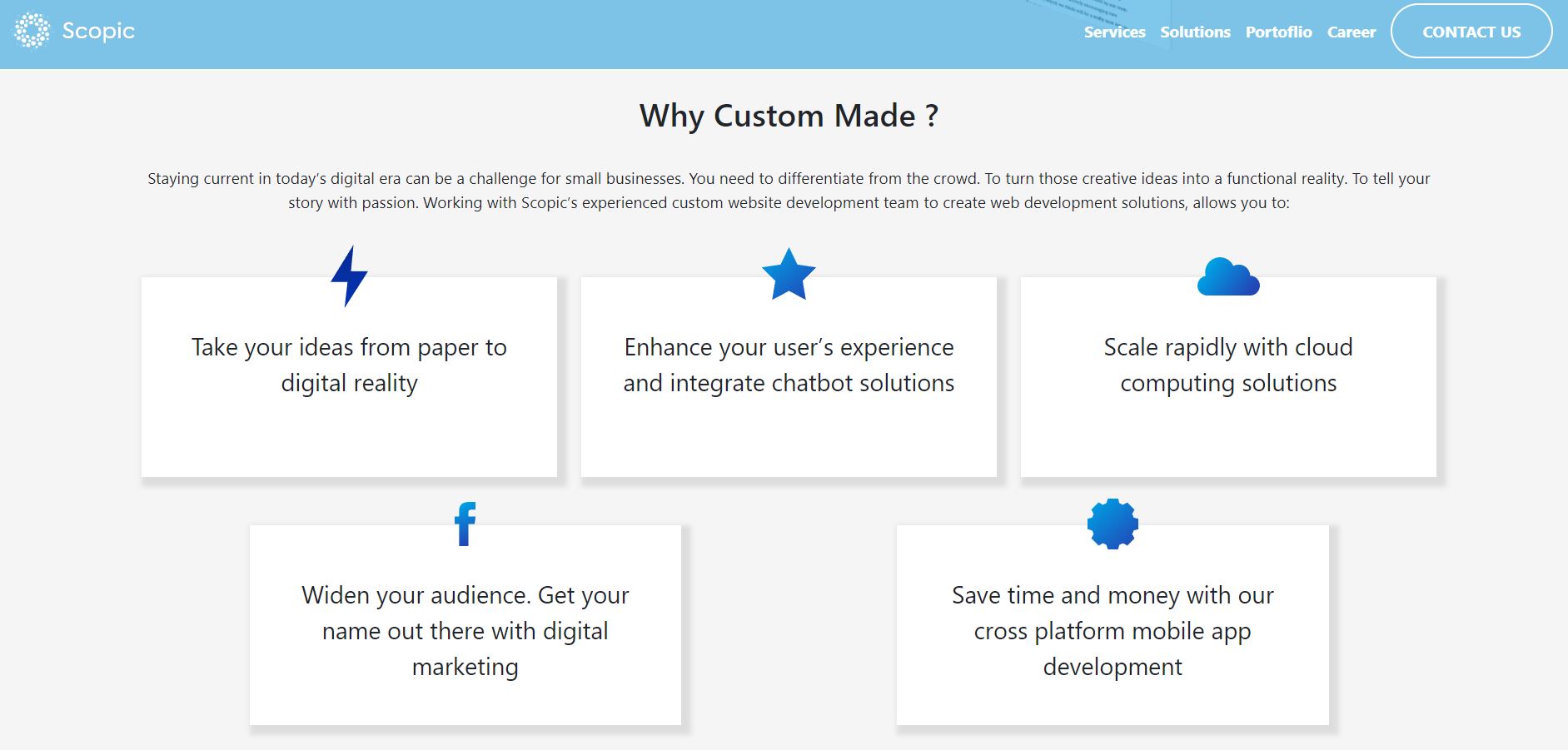Click the lightning bolt icon
This screenshot has width=1568, height=750.
[349, 276]
